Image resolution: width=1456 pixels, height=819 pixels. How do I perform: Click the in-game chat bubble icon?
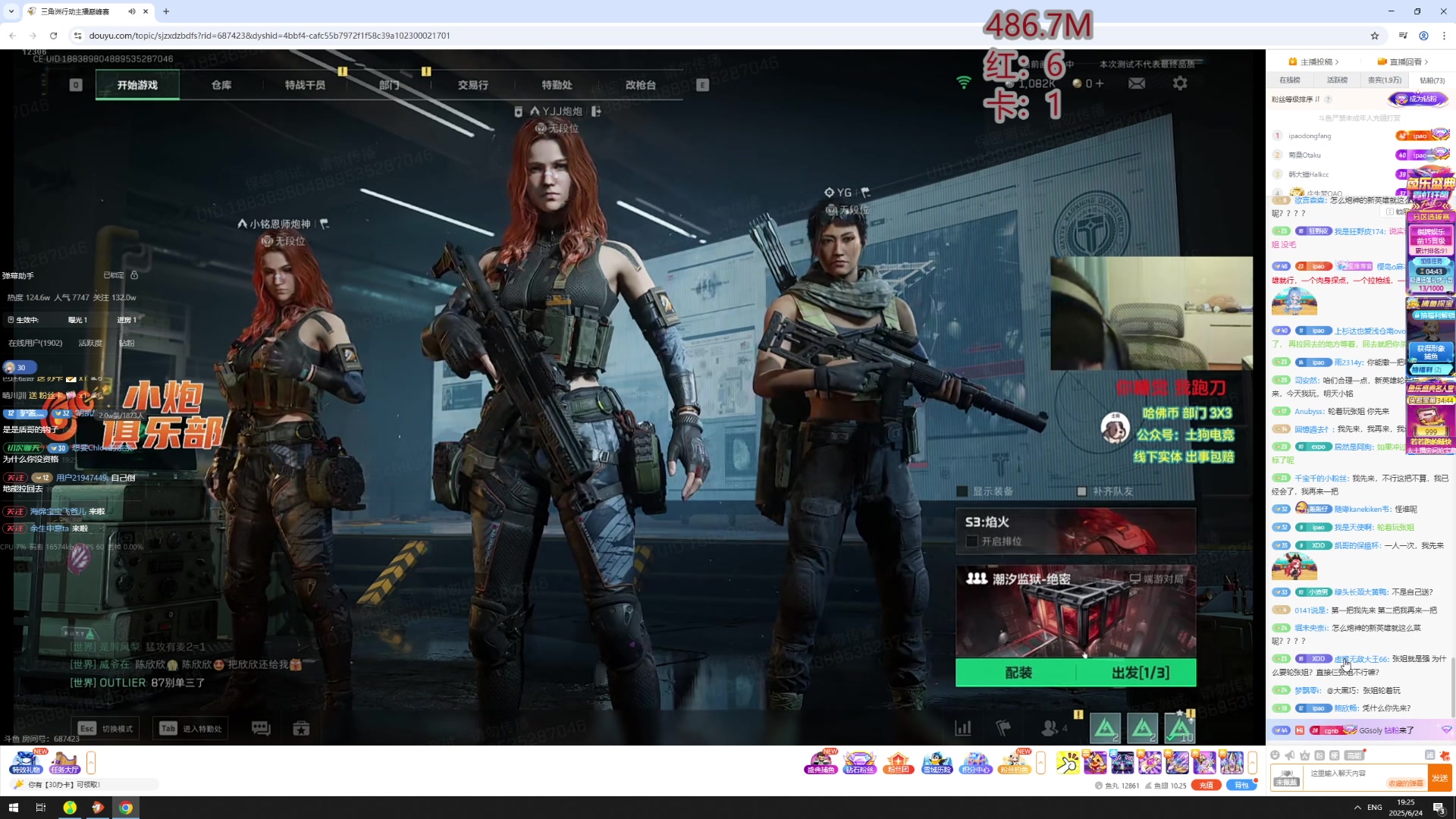261,729
